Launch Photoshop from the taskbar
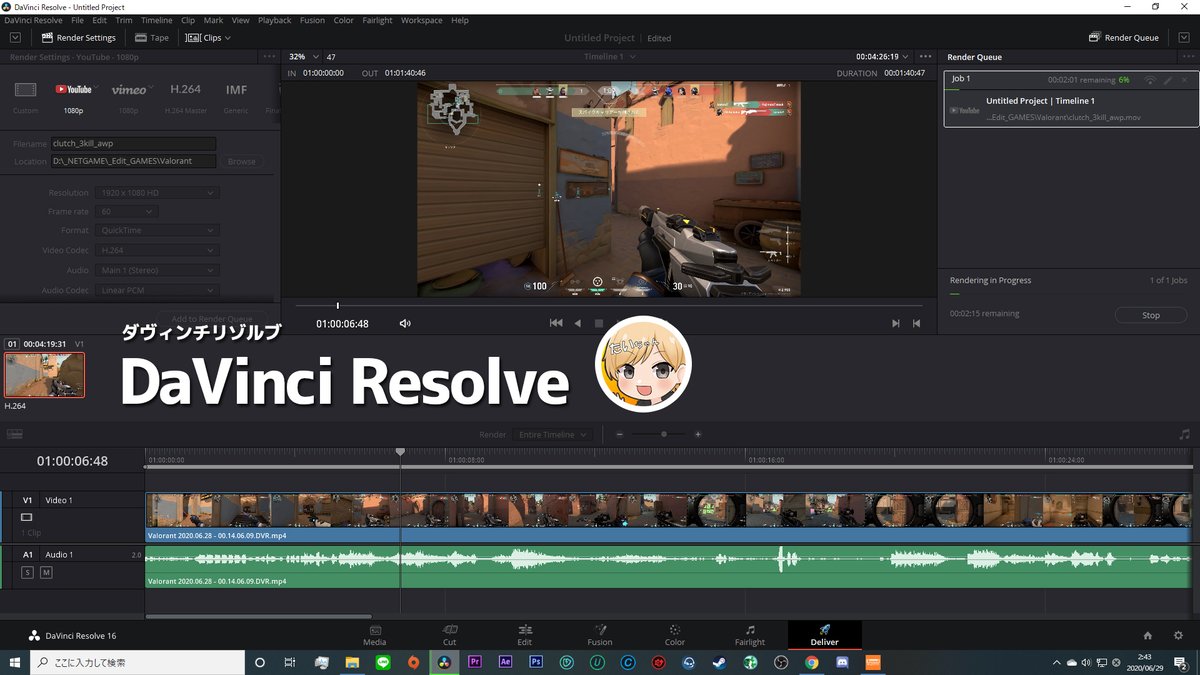Image resolution: width=1200 pixels, height=675 pixels. coord(536,662)
